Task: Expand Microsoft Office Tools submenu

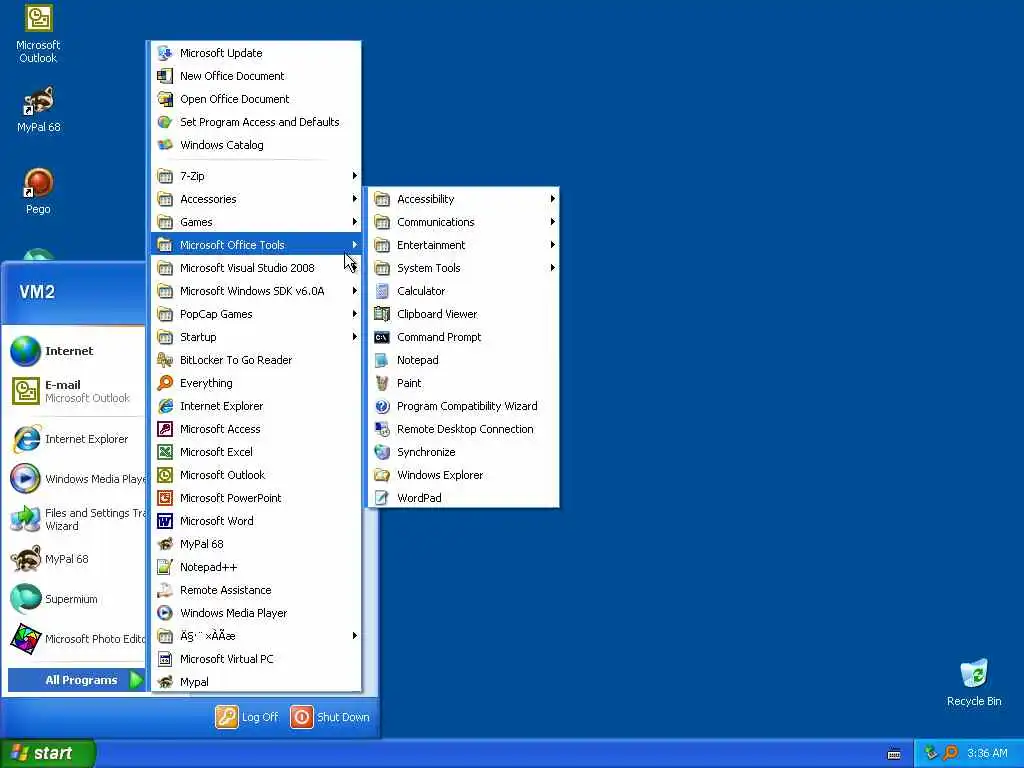Action: pyautogui.click(x=256, y=245)
